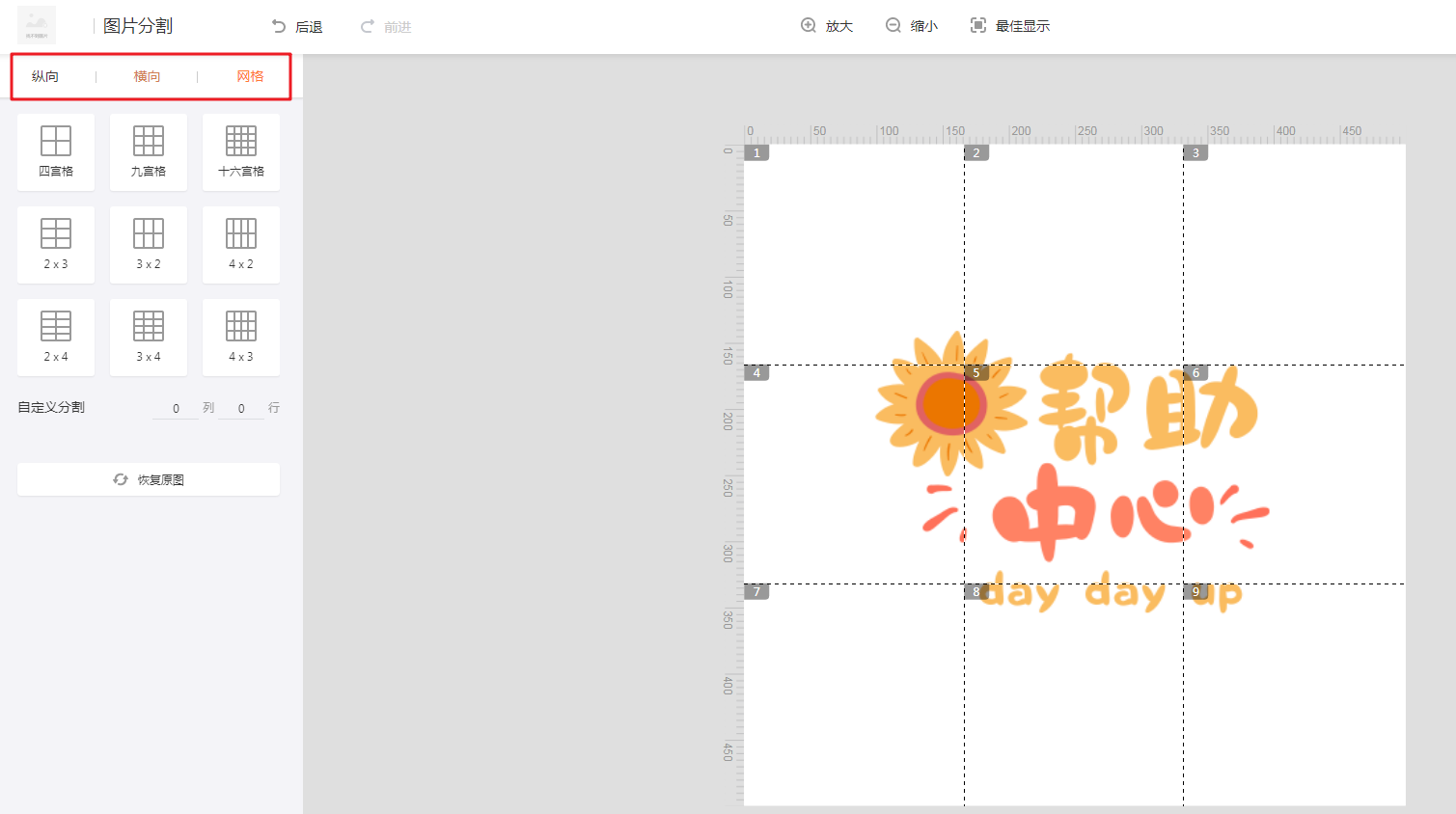
Task: Select grid cell marker 2
Action: (976, 152)
